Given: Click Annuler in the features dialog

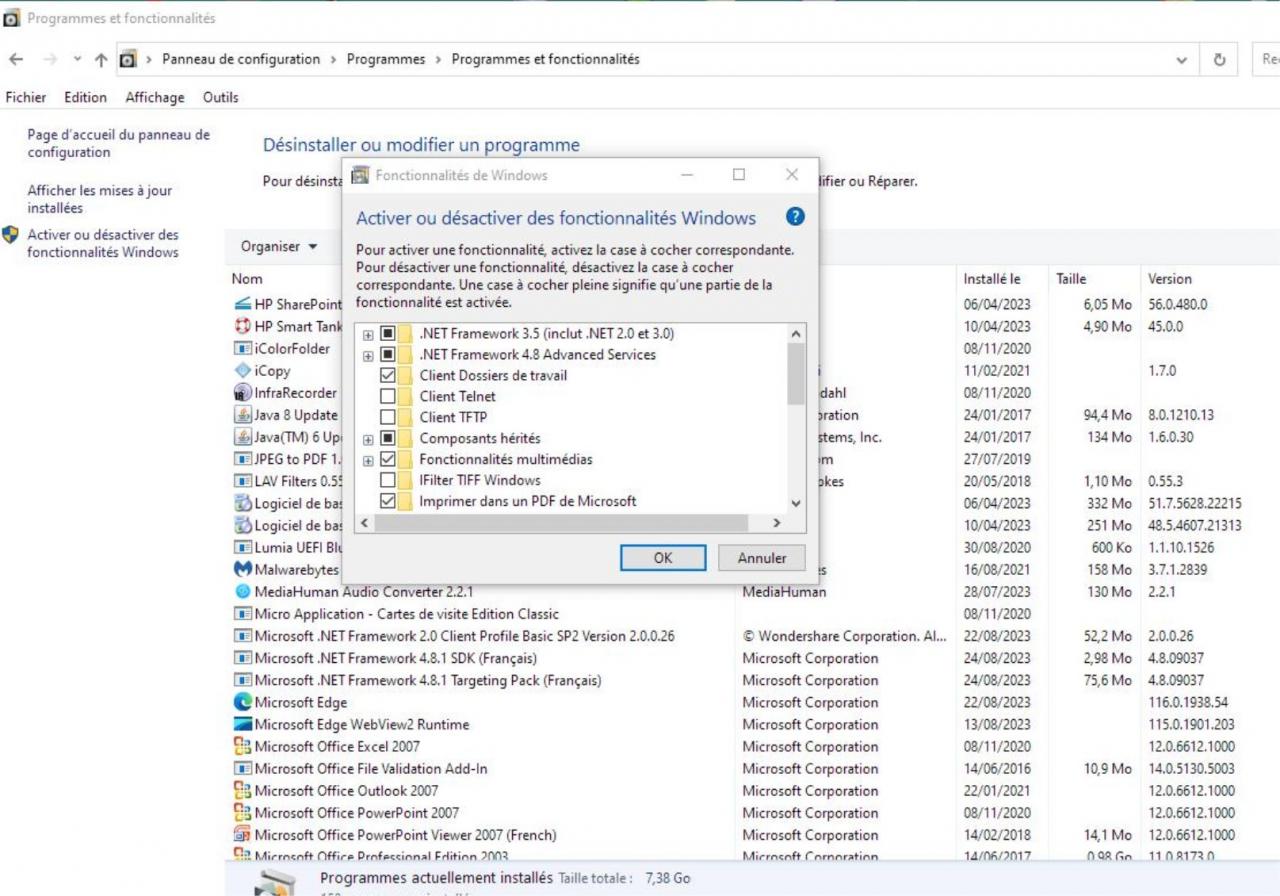Looking at the screenshot, I should click(762, 558).
